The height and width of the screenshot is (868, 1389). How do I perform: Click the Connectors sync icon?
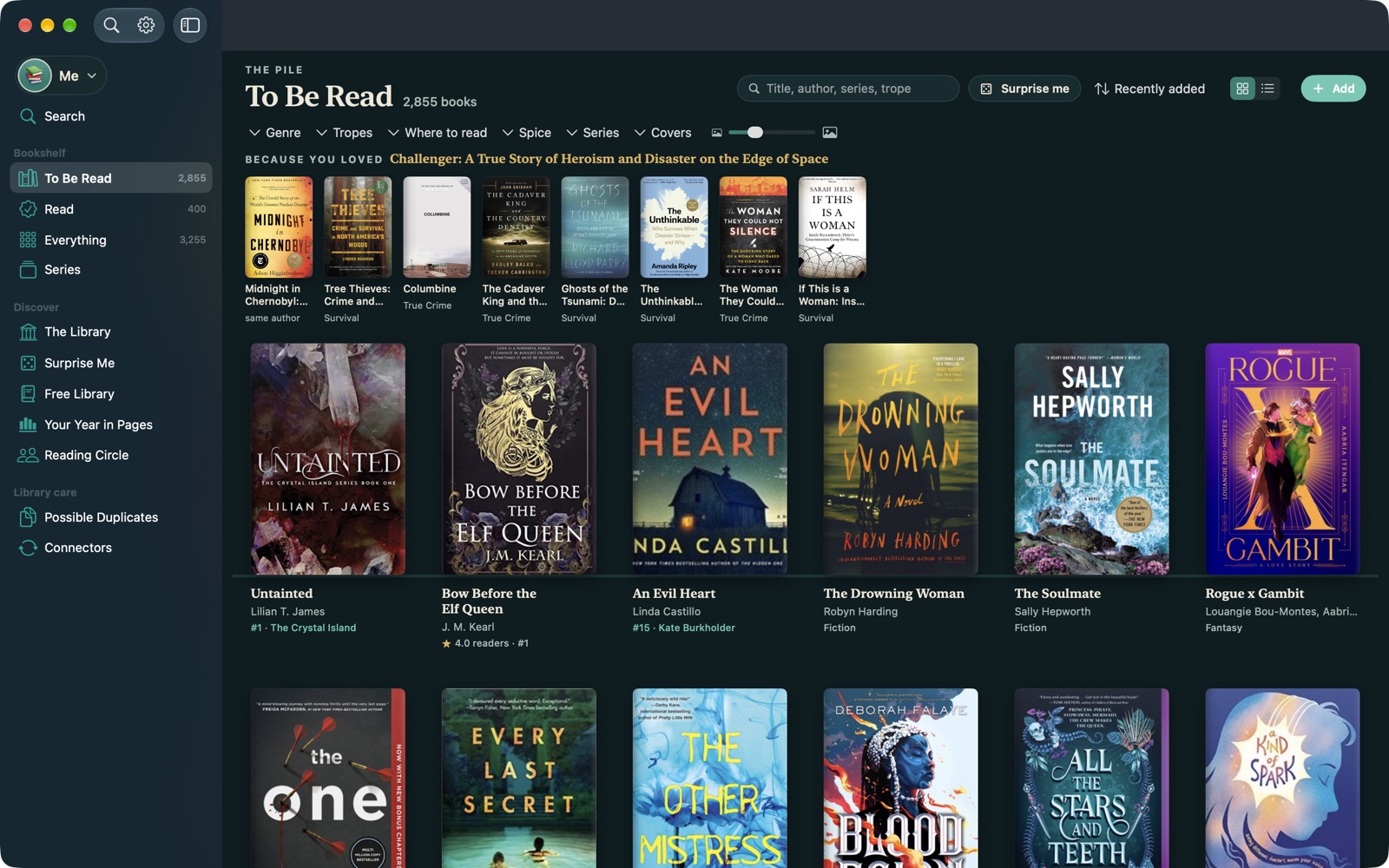pyautogui.click(x=28, y=548)
